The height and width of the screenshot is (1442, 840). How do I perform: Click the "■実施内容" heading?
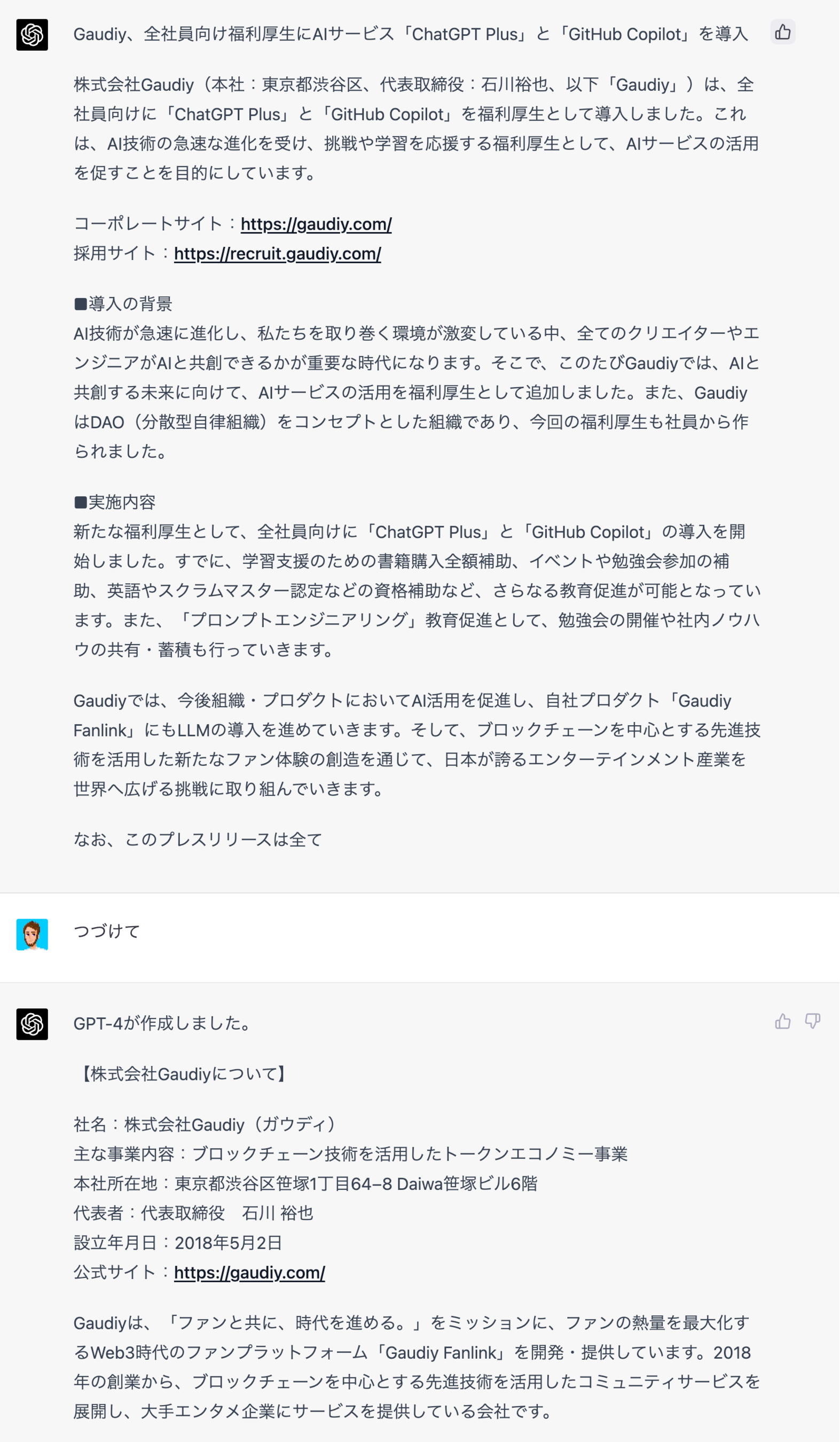point(115,502)
